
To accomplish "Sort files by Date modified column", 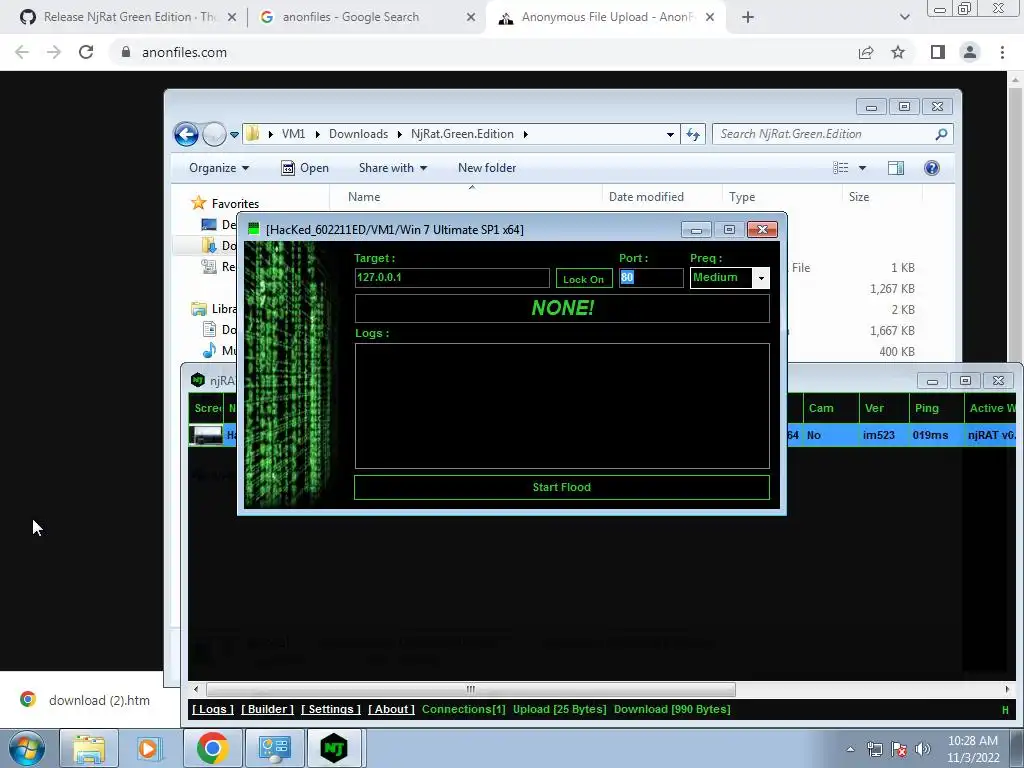I will click(662, 197).
